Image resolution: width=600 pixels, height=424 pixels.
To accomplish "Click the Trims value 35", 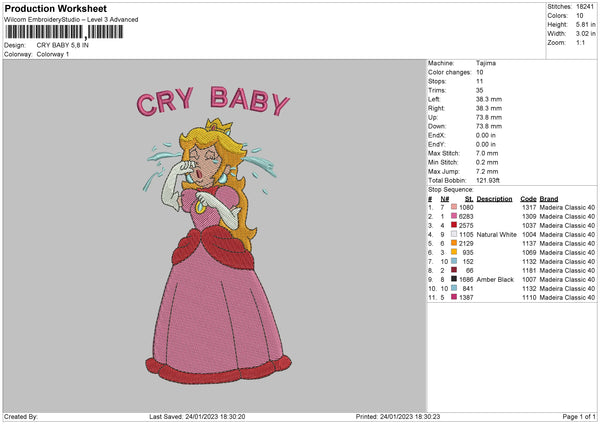I will coord(479,90).
